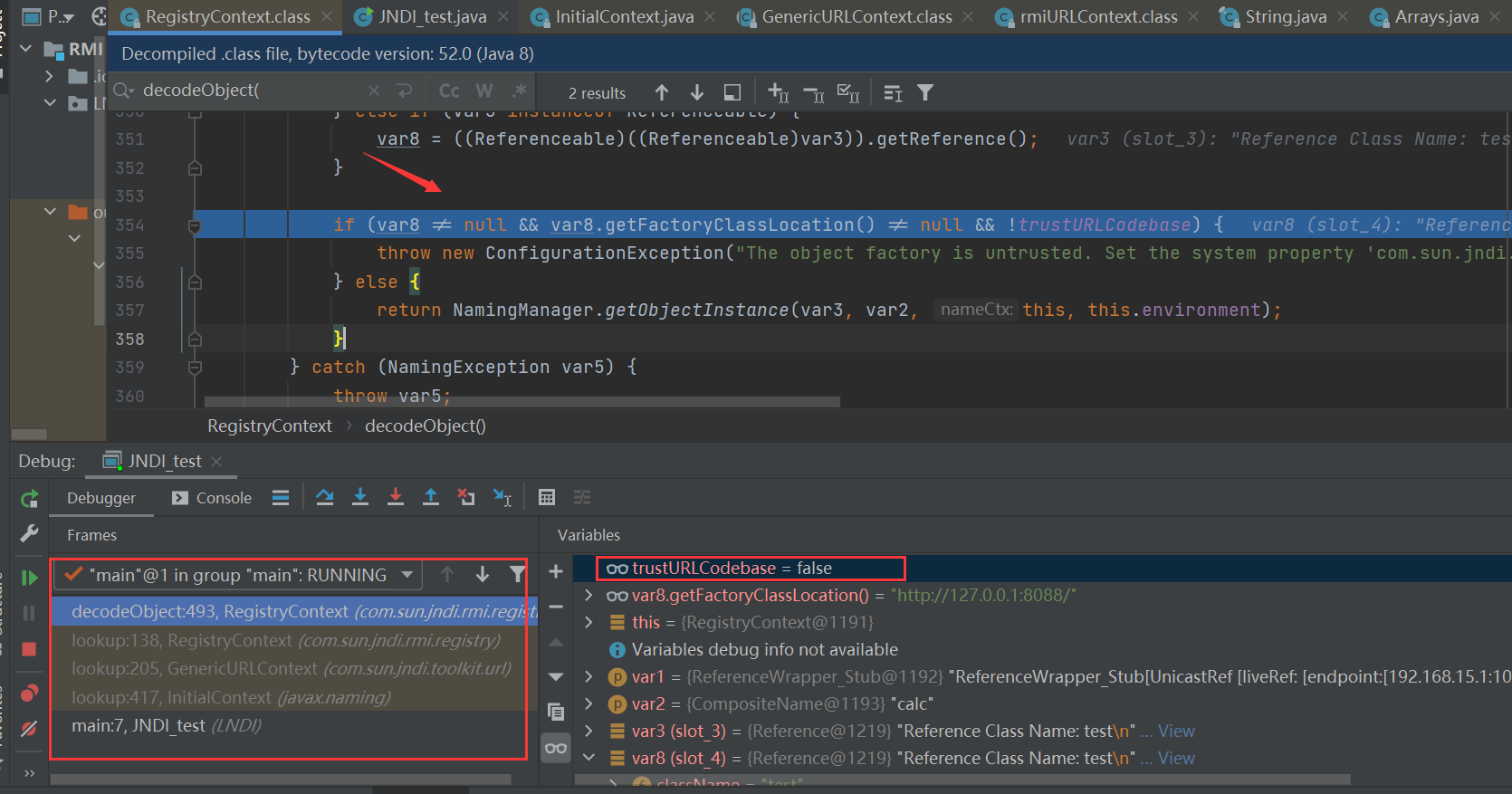Filter frames with the funnel icon
The height and width of the screenshot is (794, 1512).
pyautogui.click(x=517, y=575)
